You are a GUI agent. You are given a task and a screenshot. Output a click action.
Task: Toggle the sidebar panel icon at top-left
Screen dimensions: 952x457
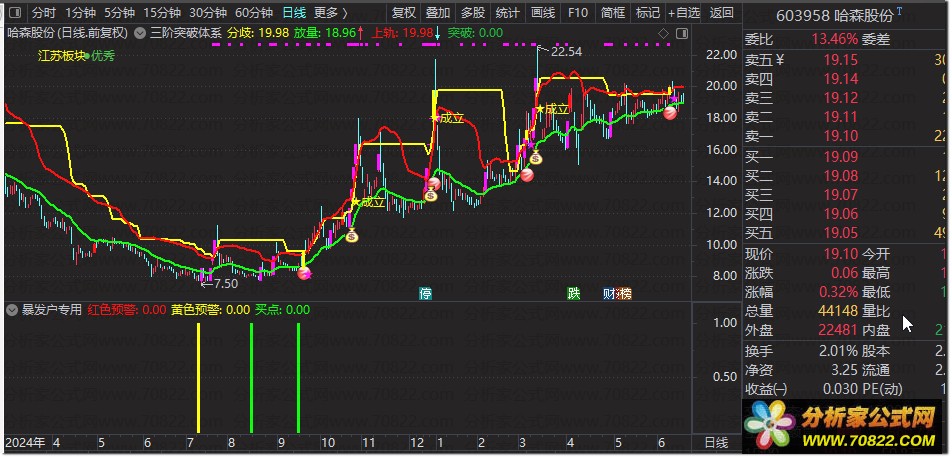pyautogui.click(x=16, y=12)
